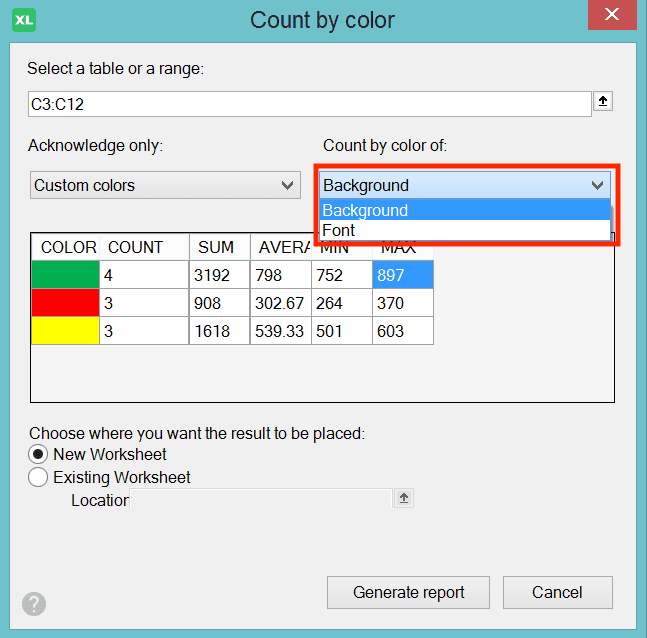Click the range input field containing C3:C12

(x=309, y=104)
